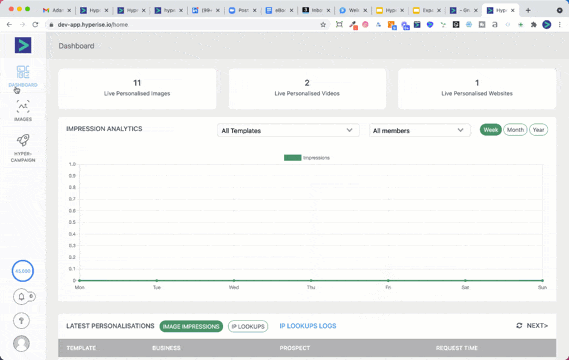This screenshot has height=360, width=569.
Task: Reload the current page
Action: tap(35, 24)
